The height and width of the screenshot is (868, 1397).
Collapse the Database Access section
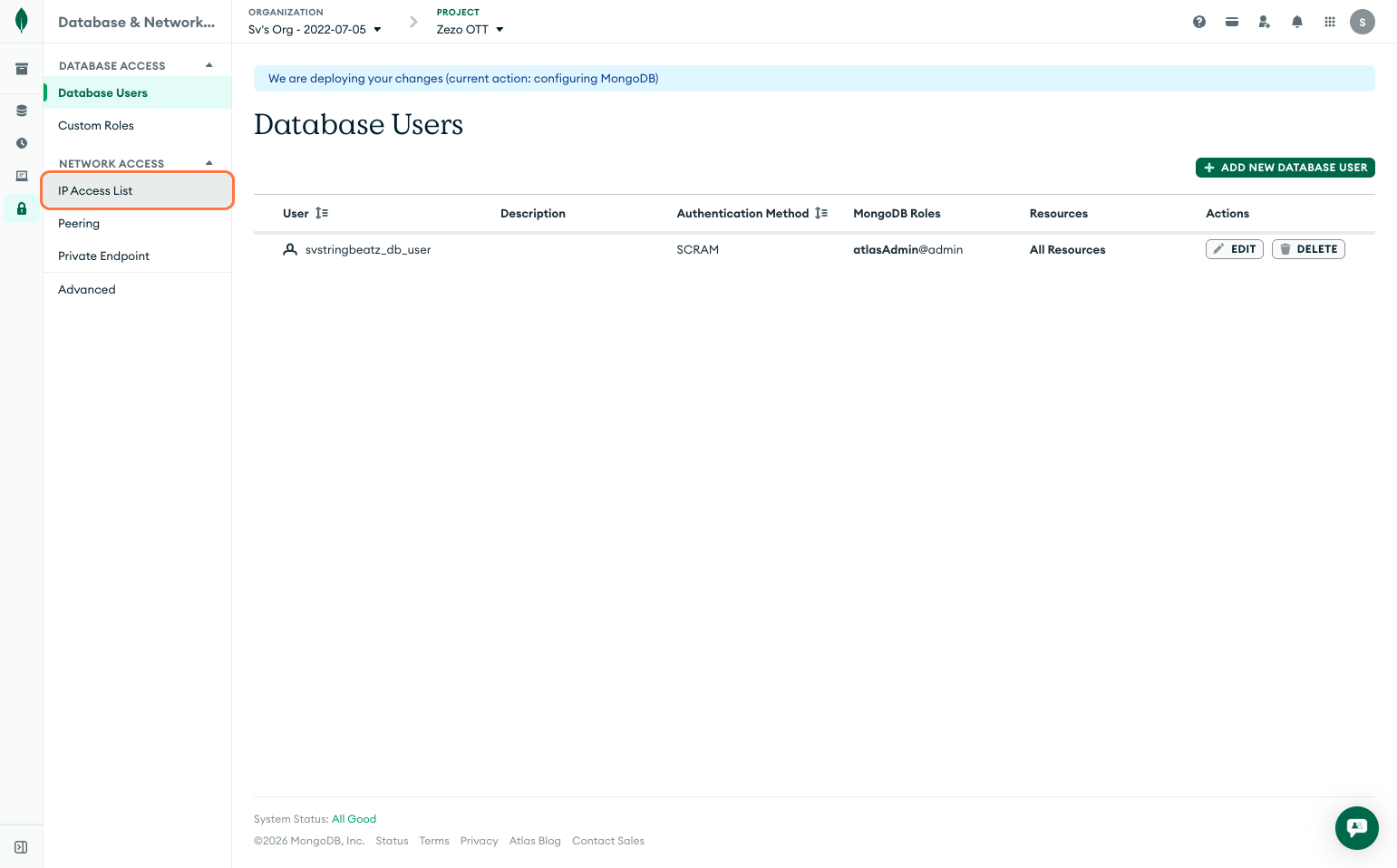(x=209, y=65)
